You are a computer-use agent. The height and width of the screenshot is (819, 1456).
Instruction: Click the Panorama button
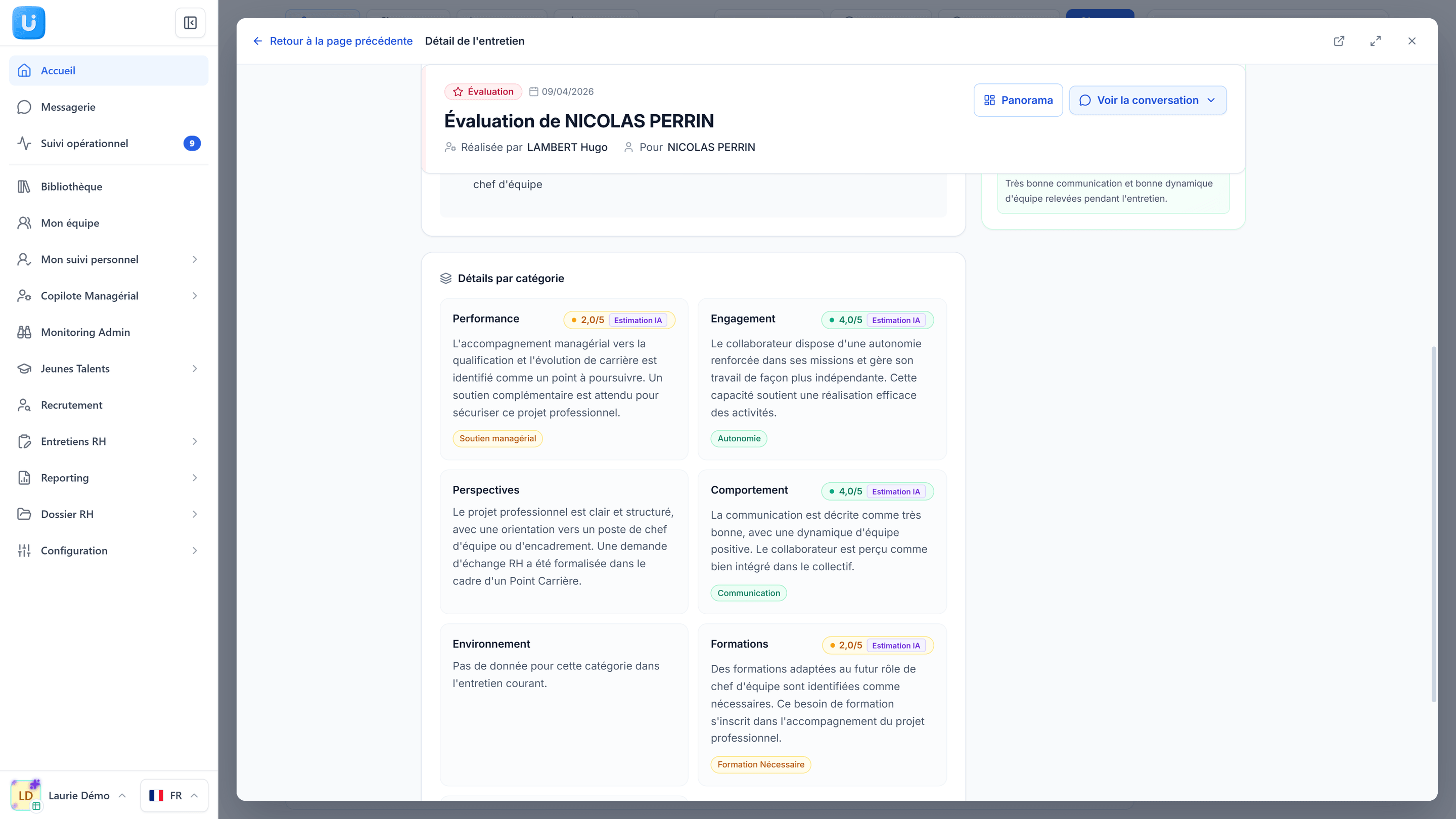[1018, 100]
